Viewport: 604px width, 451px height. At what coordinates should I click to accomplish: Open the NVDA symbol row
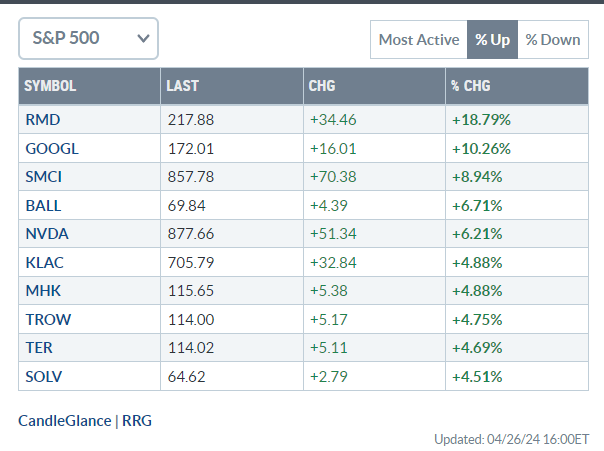(44, 234)
